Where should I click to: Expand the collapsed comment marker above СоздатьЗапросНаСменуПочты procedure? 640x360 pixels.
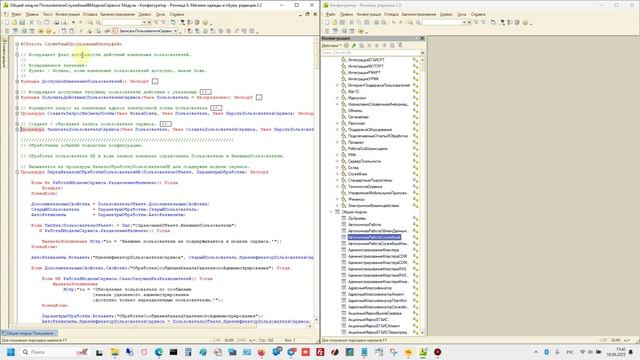click(216, 108)
